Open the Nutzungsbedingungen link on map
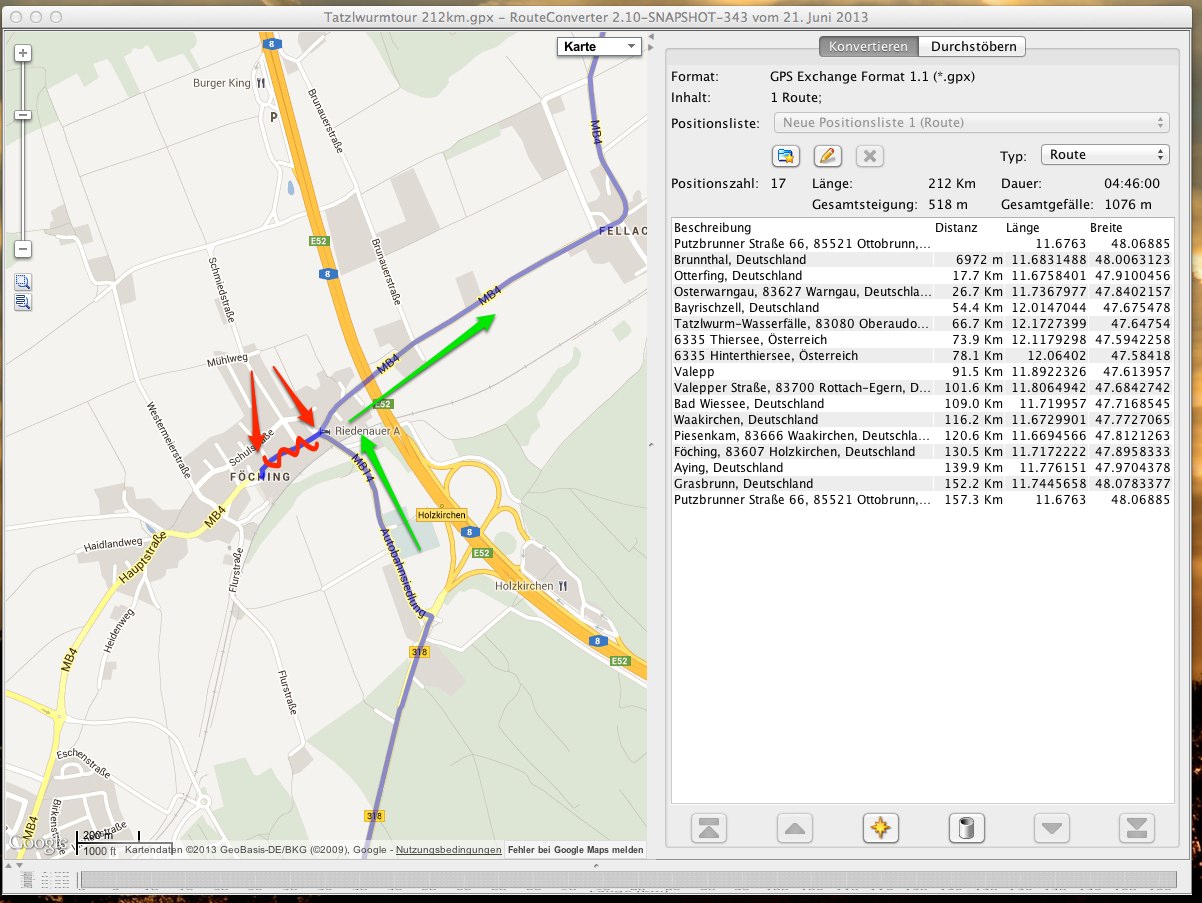 449,850
